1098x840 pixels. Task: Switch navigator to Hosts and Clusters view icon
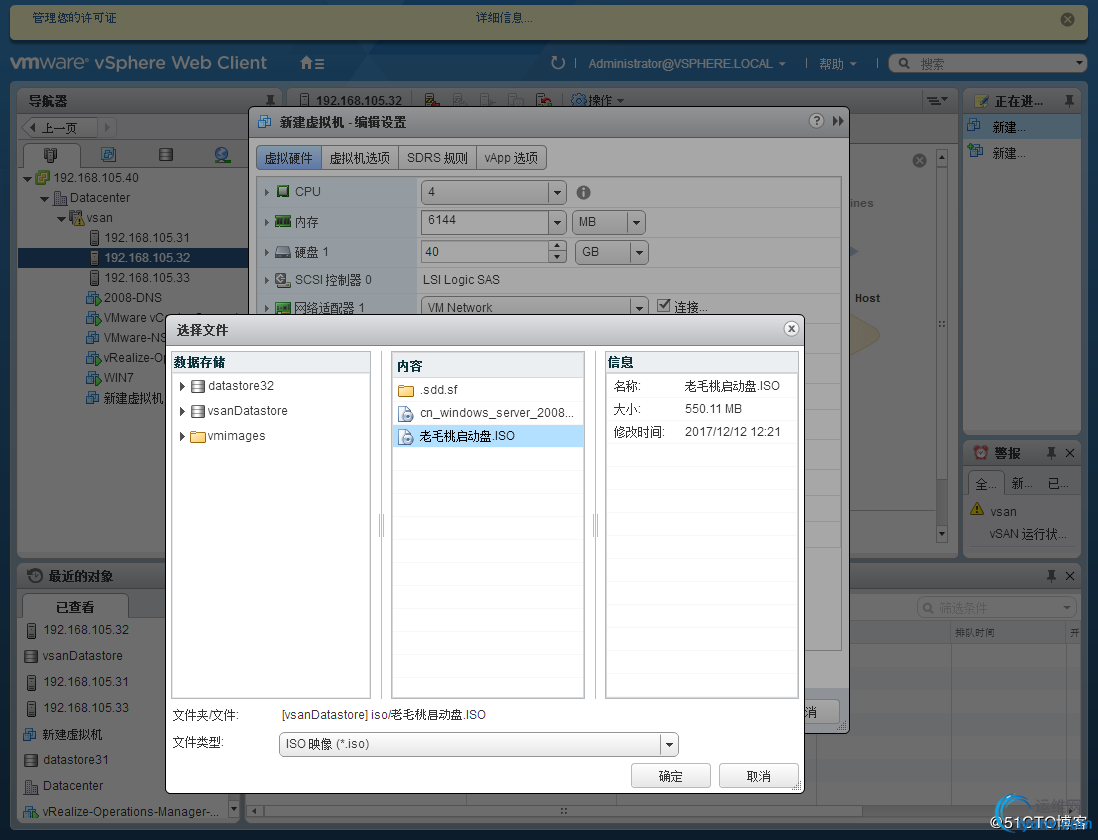pyautogui.click(x=50, y=155)
